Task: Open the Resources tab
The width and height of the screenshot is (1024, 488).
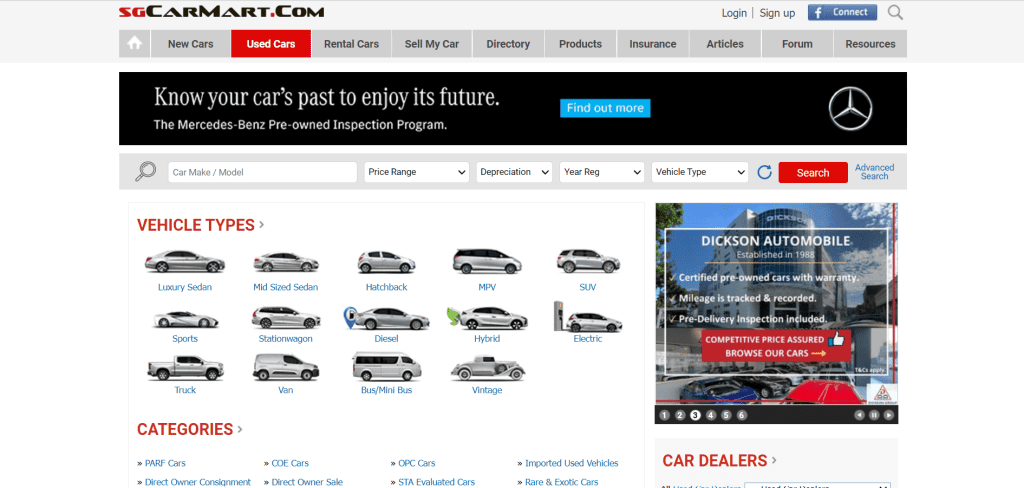Action: 871,44
